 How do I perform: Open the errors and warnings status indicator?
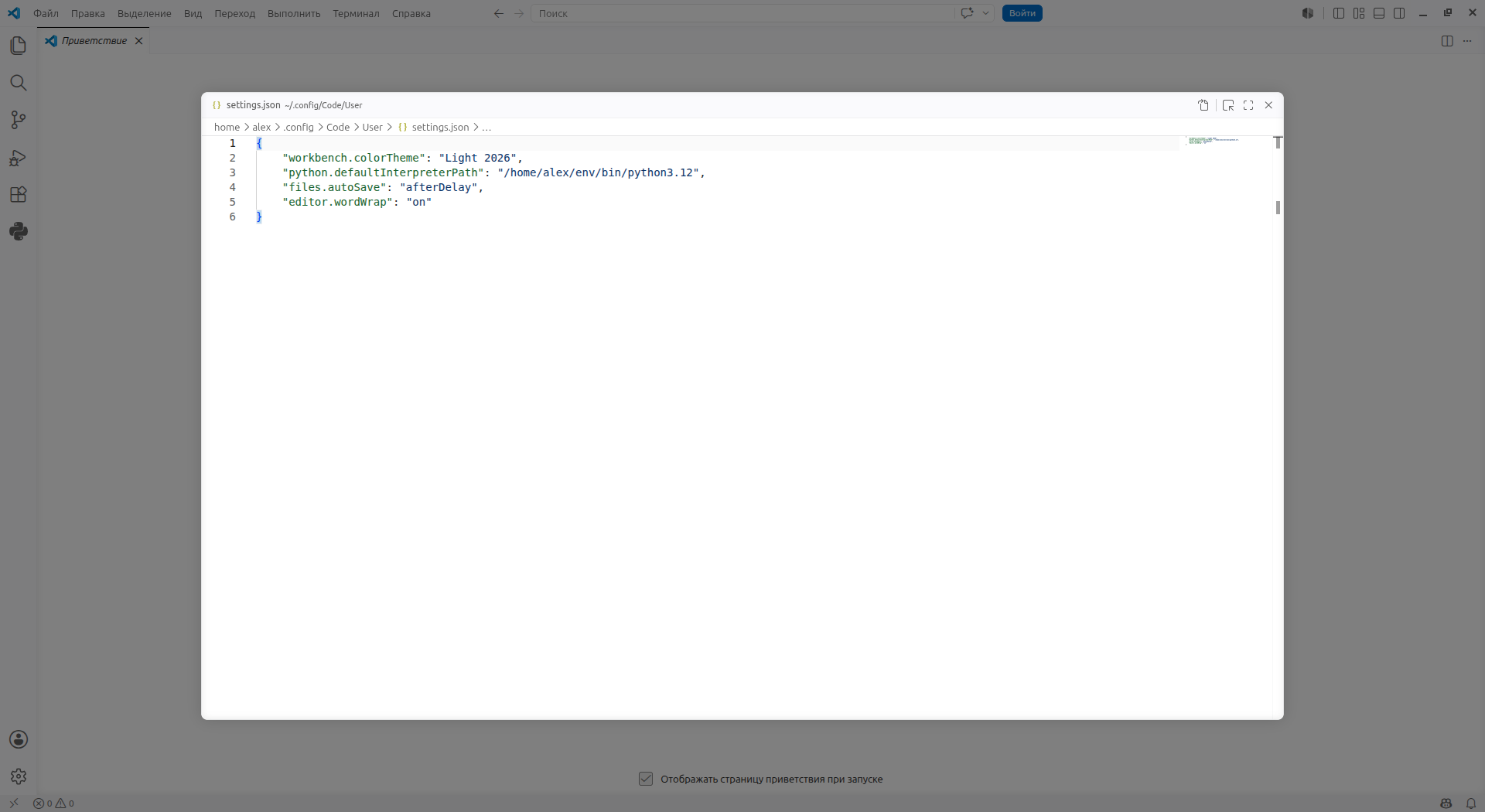click(x=53, y=803)
